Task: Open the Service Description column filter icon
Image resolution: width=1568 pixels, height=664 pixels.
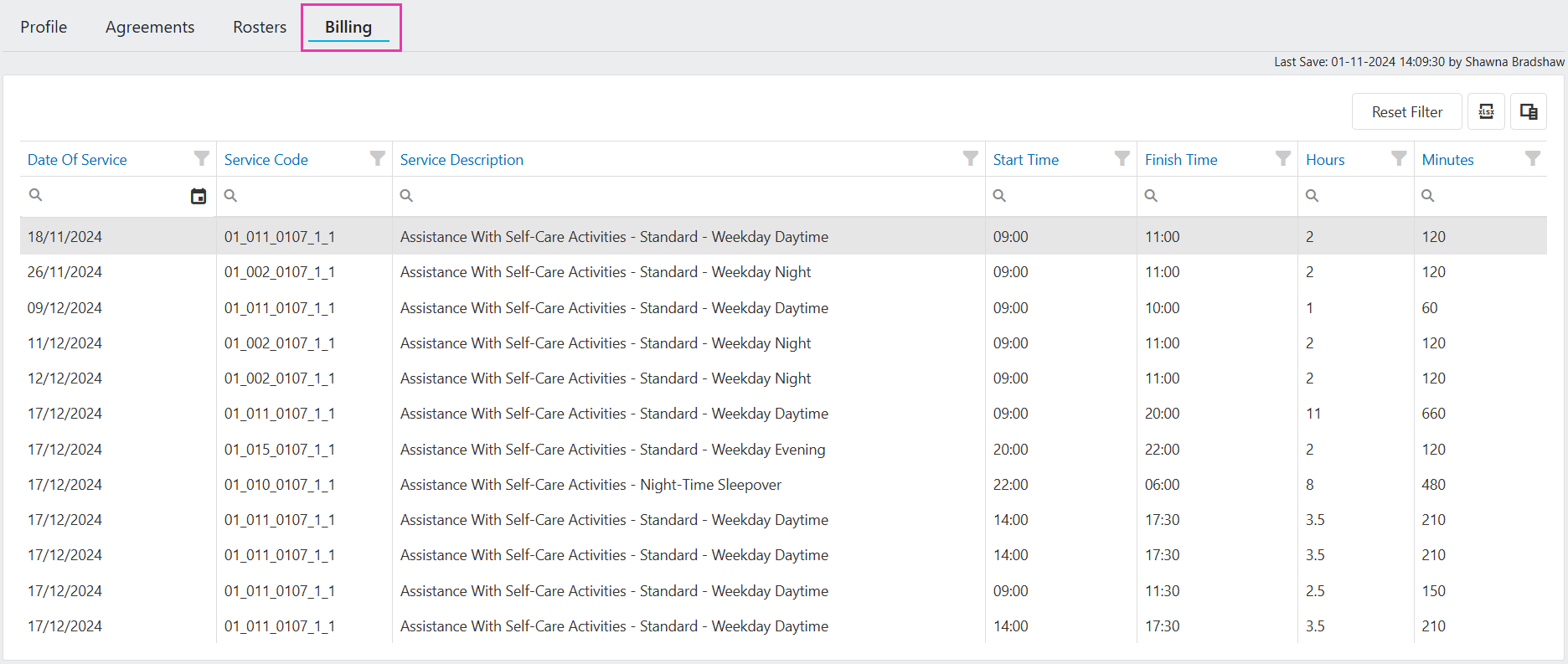Action: (971, 158)
